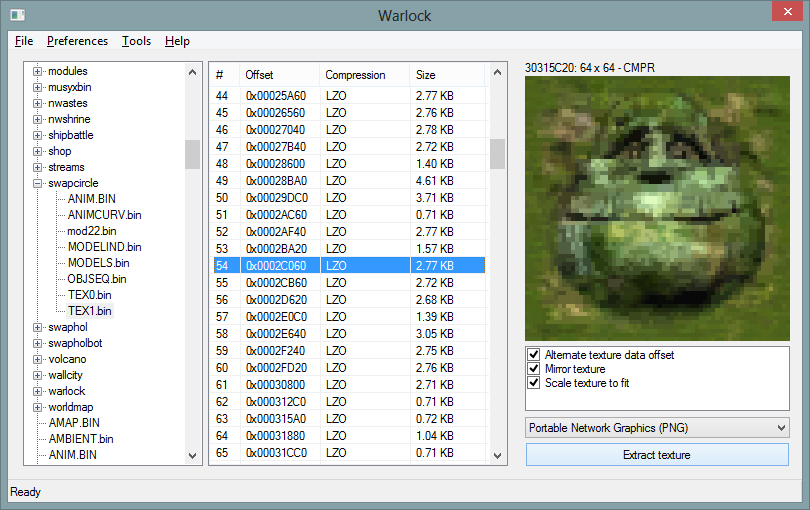810x510 pixels.
Task: Open the Tools menu
Action: pyautogui.click(x=136, y=41)
